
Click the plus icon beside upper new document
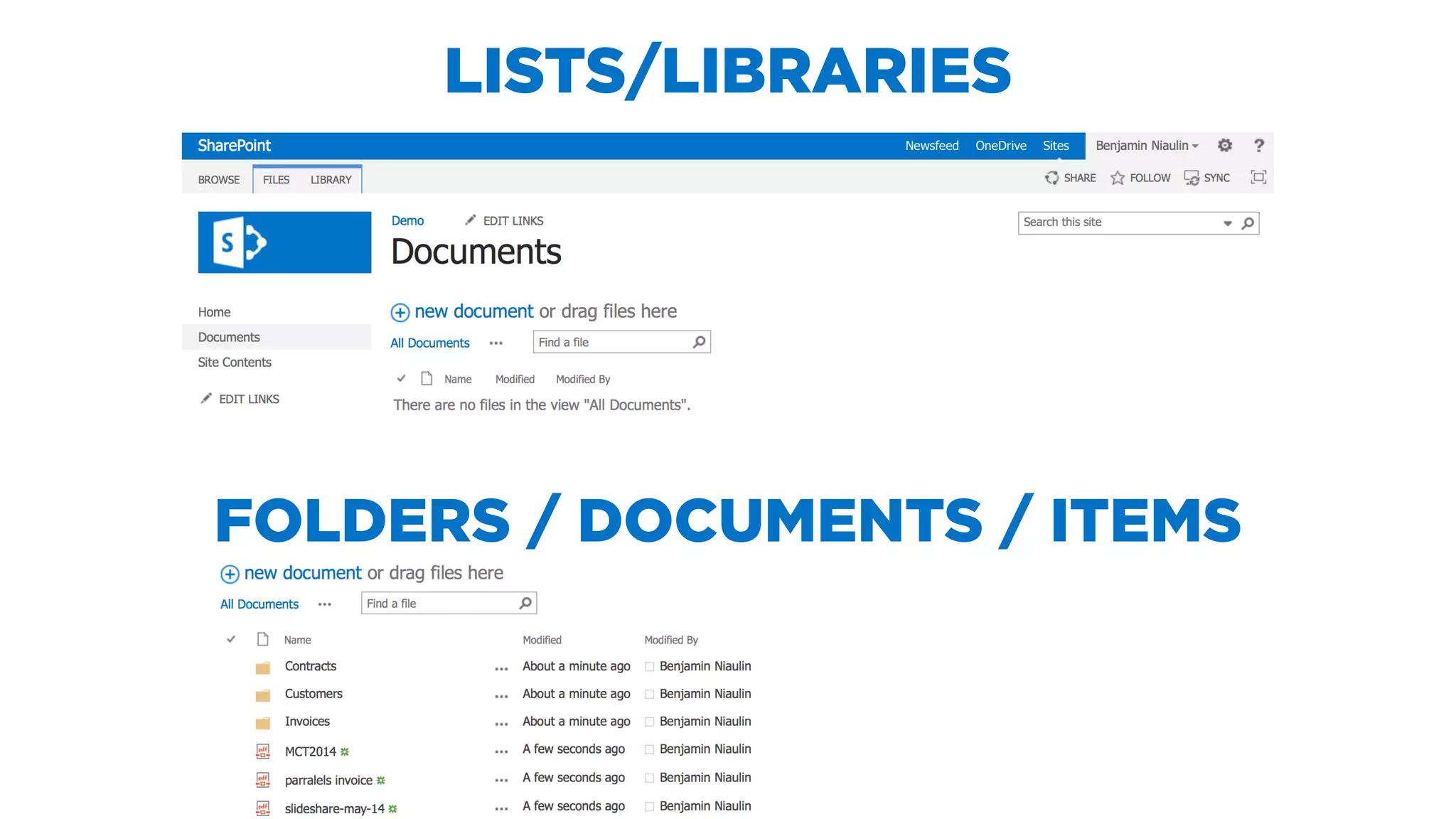tap(400, 312)
